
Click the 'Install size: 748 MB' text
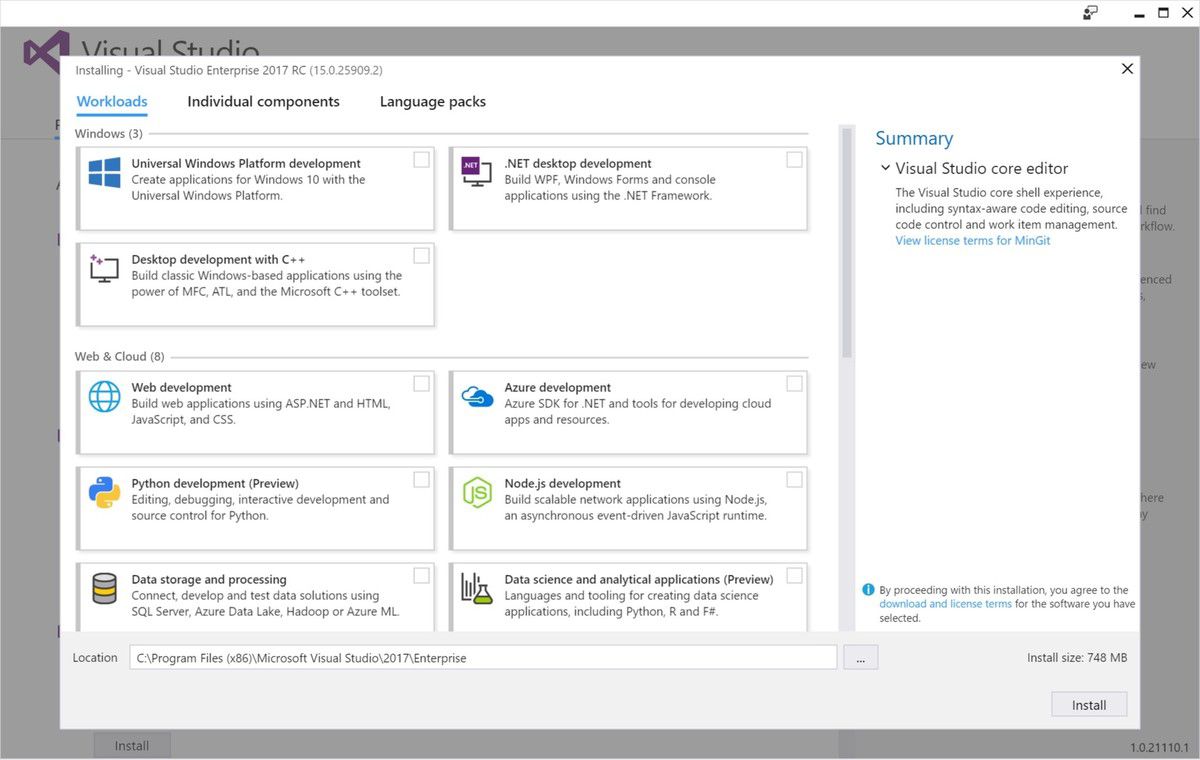pyautogui.click(x=1077, y=658)
